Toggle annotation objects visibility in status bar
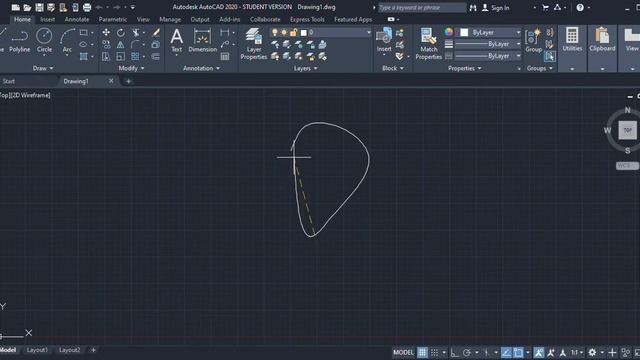The image size is (640, 360). pos(539,352)
